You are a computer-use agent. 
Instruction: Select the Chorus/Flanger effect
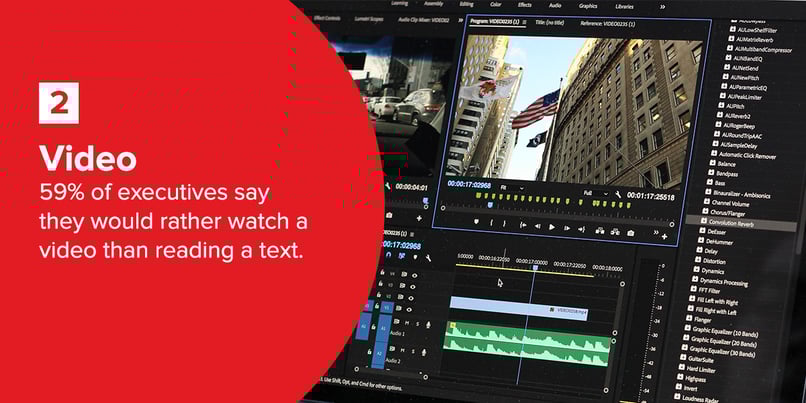point(726,212)
